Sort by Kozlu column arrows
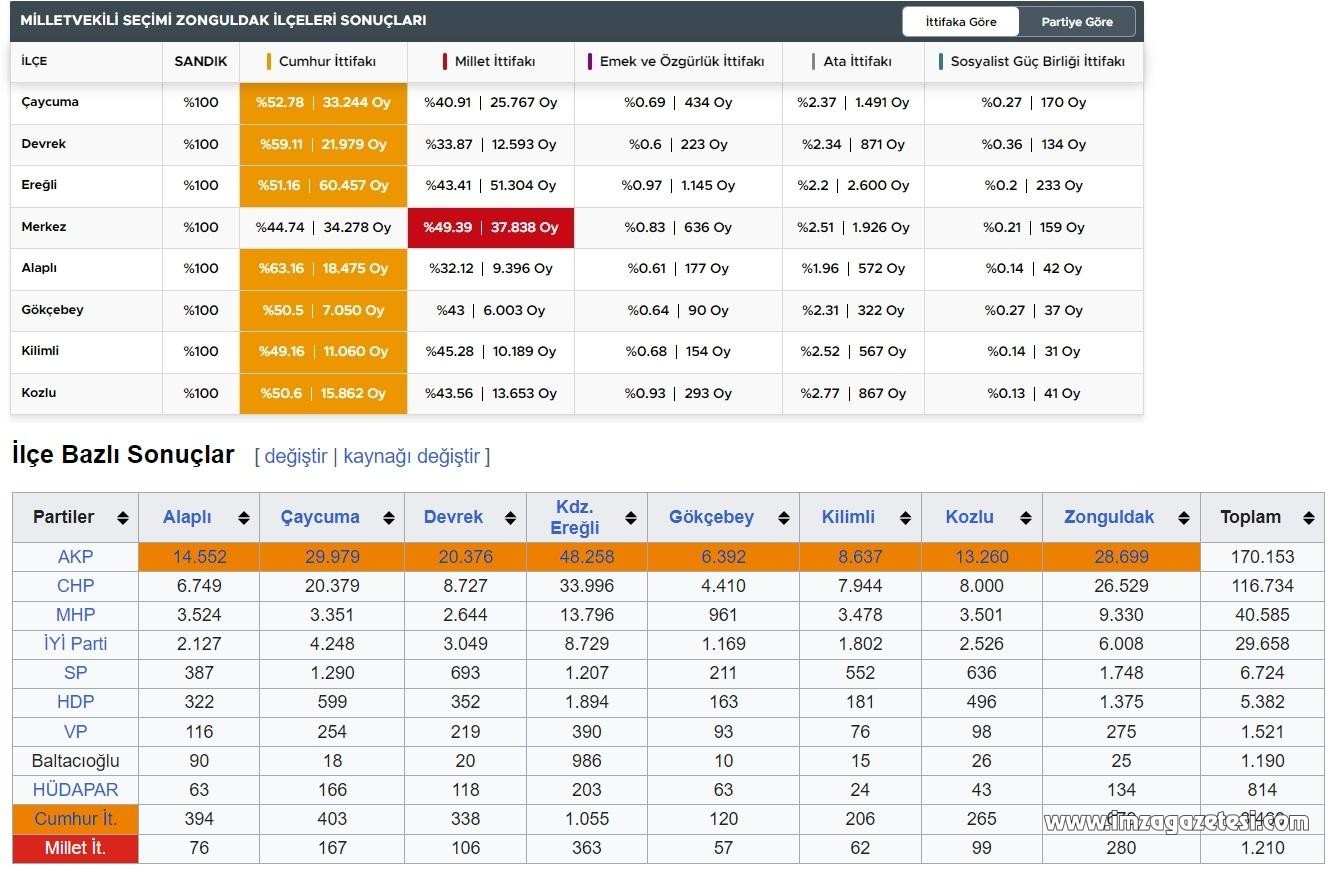This screenshot has height=870, width=1329. click(x=1026, y=518)
